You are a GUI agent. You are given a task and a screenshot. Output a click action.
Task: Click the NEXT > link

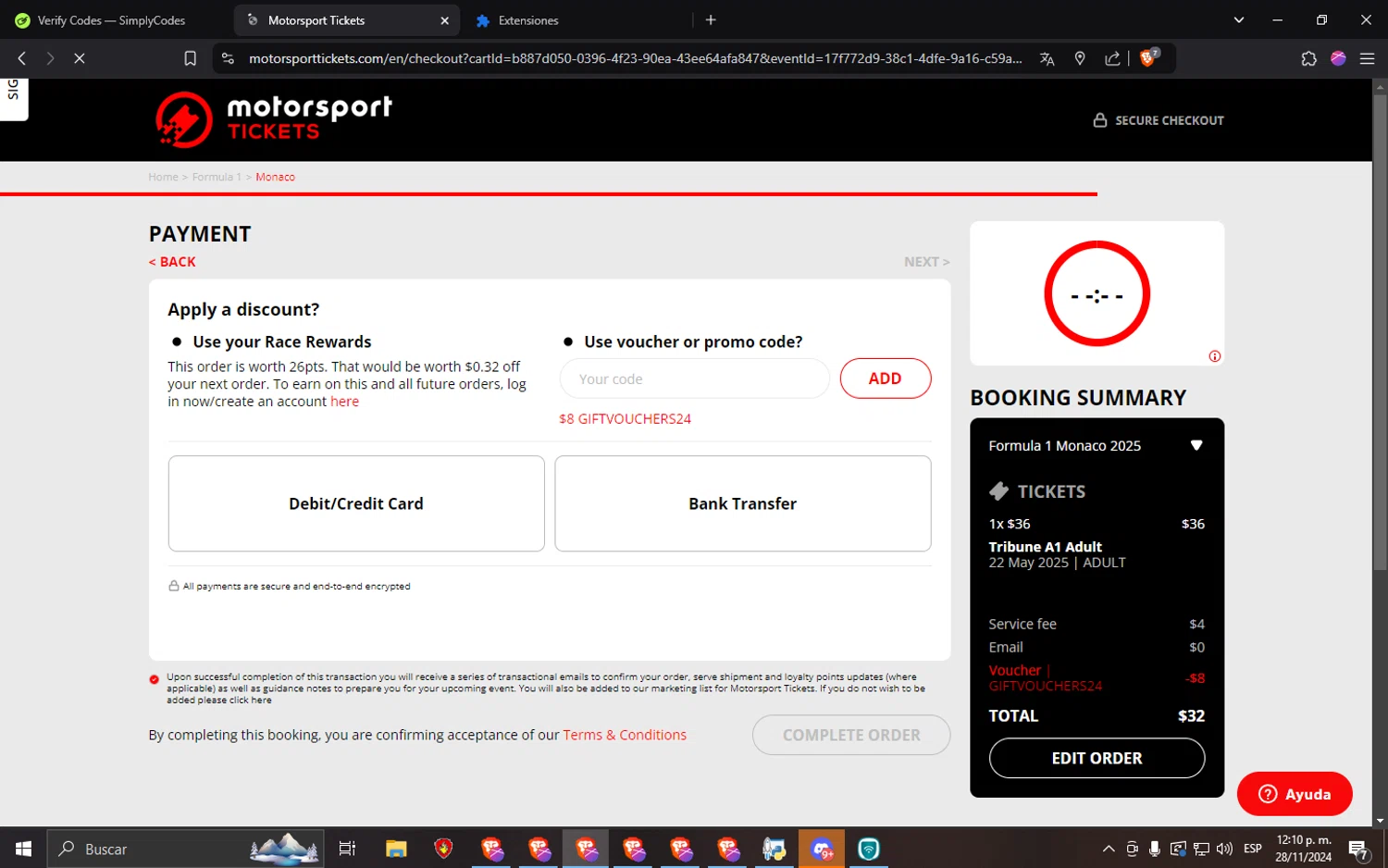click(x=927, y=262)
